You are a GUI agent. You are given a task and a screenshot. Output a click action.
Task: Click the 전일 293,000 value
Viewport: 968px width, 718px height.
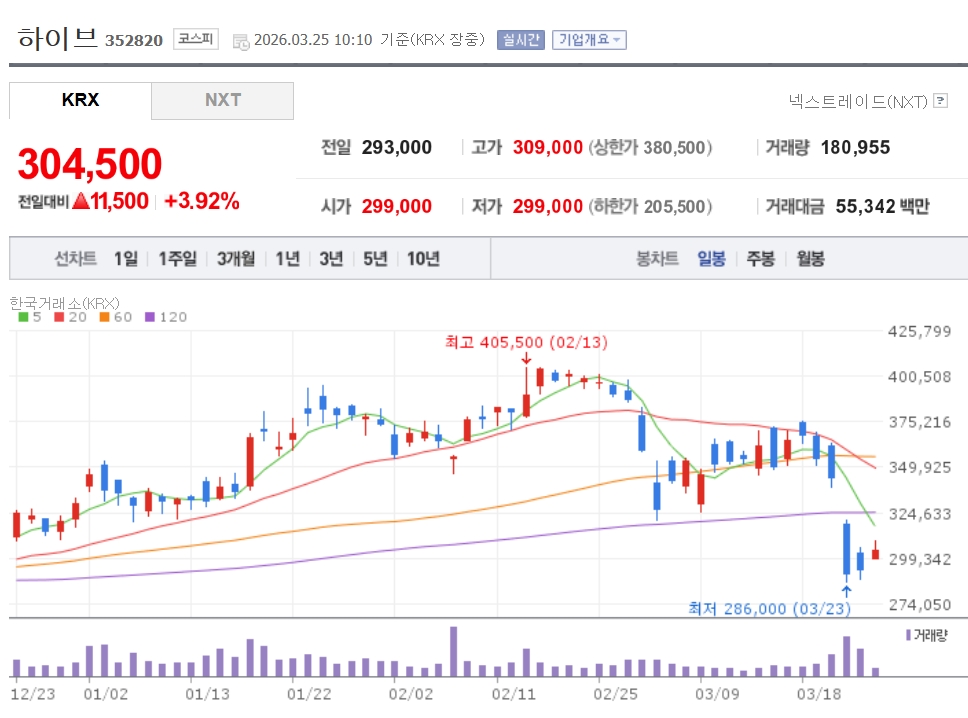pyautogui.click(x=396, y=148)
